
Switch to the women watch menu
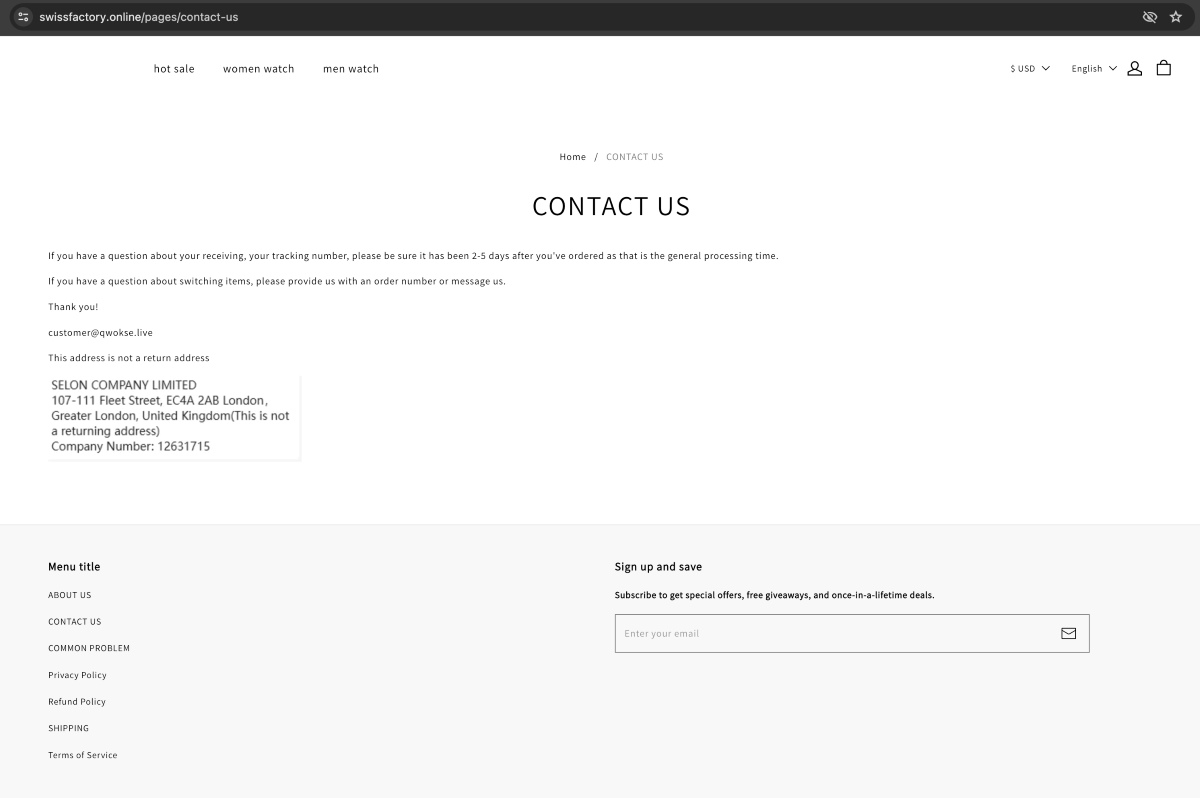pos(258,68)
